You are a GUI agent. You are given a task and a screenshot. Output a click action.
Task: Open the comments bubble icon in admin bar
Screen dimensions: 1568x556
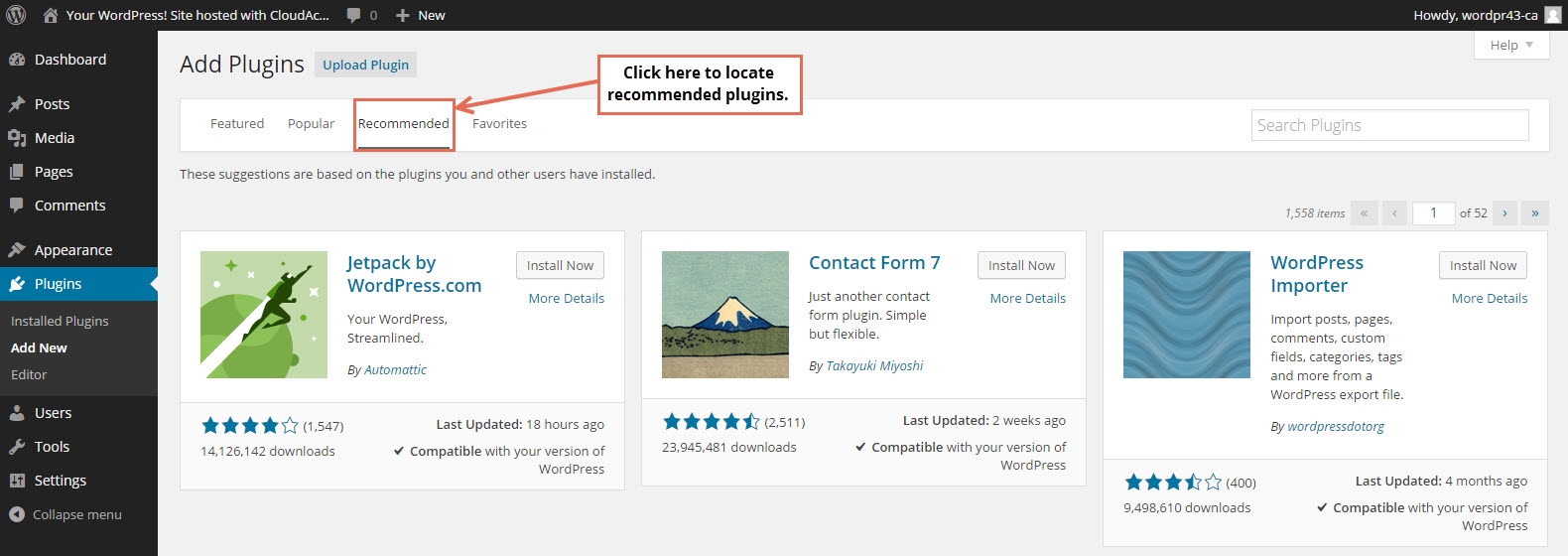[x=354, y=15]
